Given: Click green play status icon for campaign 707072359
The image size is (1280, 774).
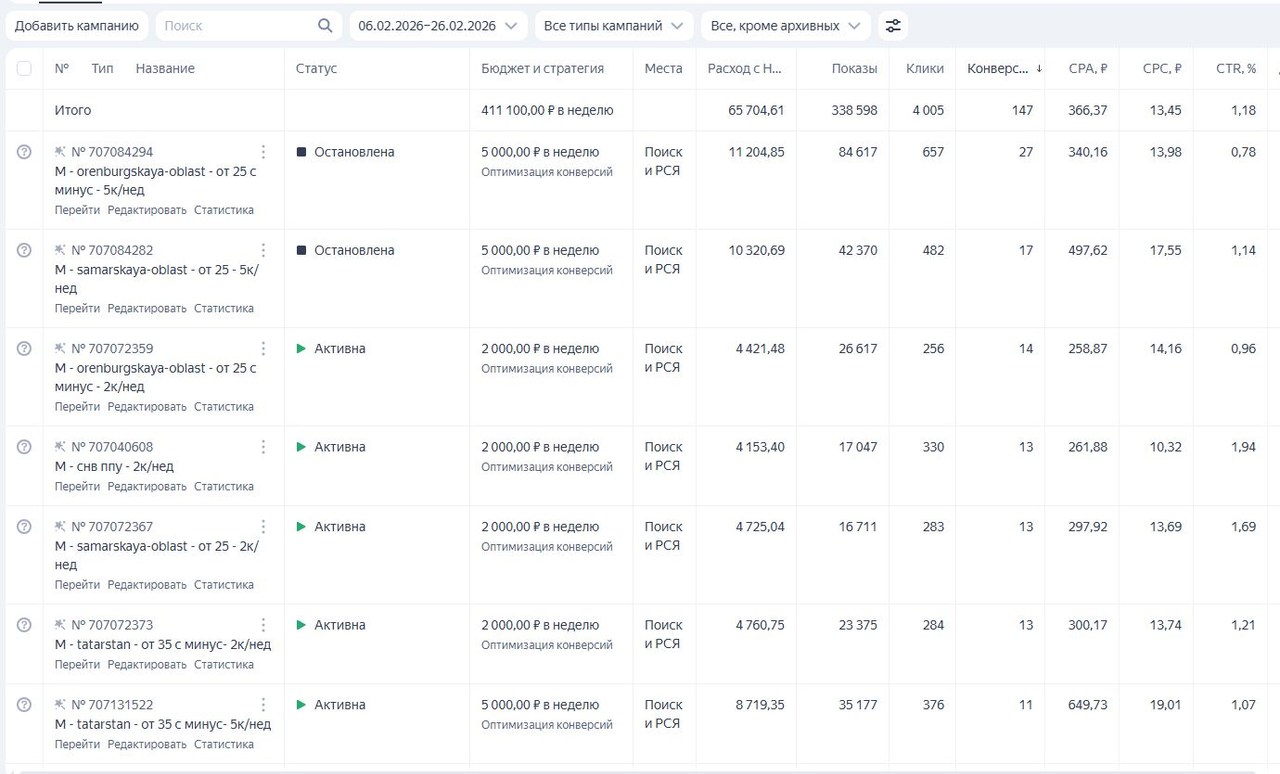Looking at the screenshot, I should tap(301, 349).
